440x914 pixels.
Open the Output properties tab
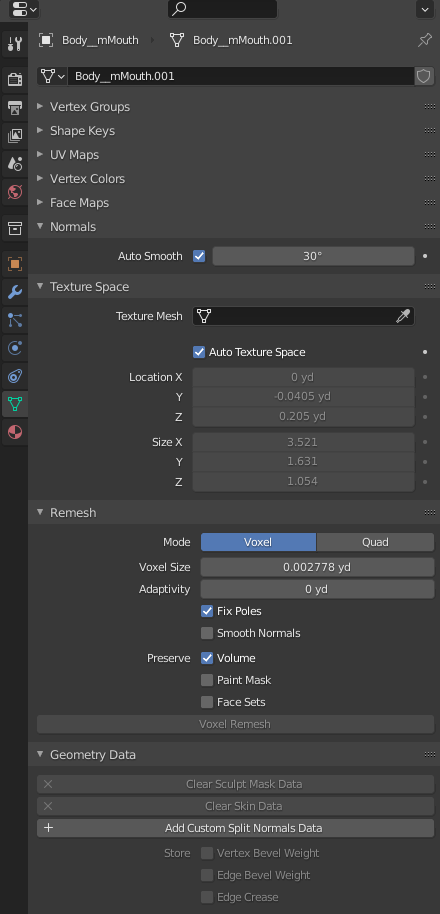point(15,107)
